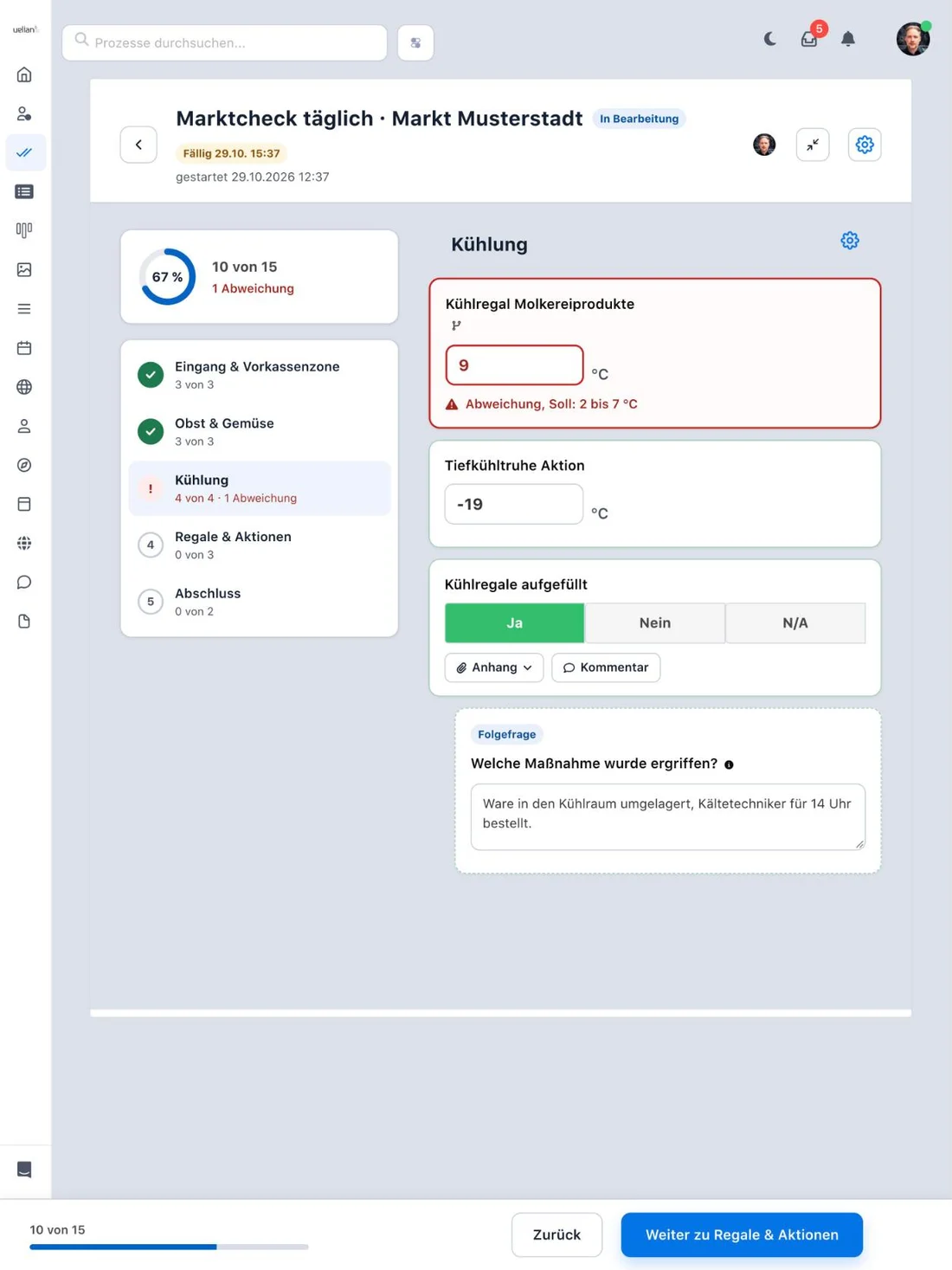Click gestartet 29.10.2026 12:37 text
Image resolution: width=952 pixels, height=1270 pixels.
tap(252, 177)
